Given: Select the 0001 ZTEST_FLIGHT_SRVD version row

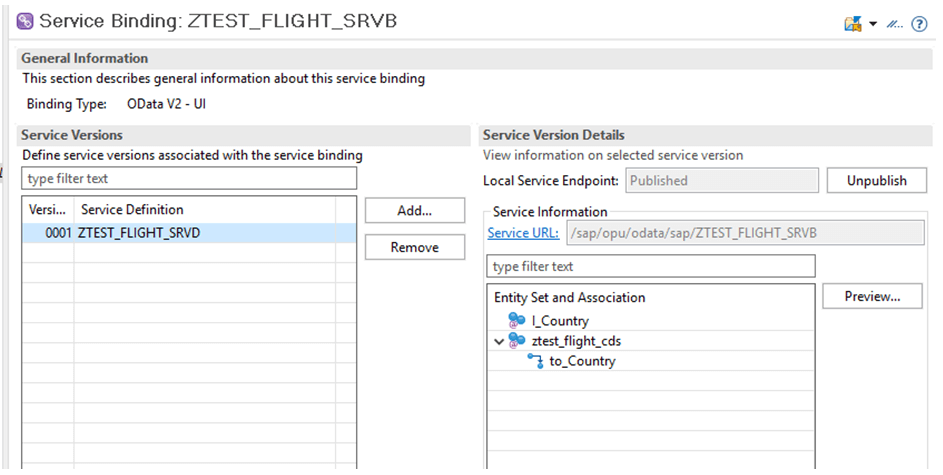Looking at the screenshot, I should click(189, 233).
